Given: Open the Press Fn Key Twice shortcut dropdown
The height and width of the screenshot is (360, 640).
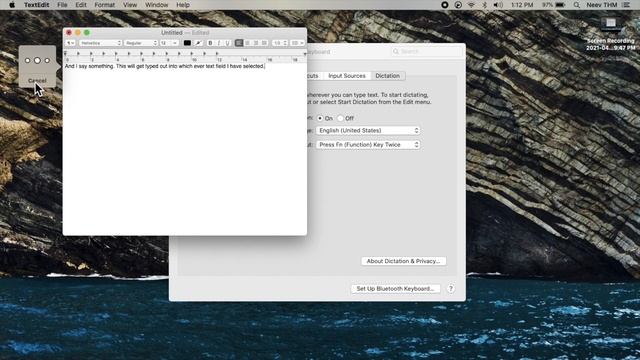Looking at the screenshot, I should click(368, 144).
